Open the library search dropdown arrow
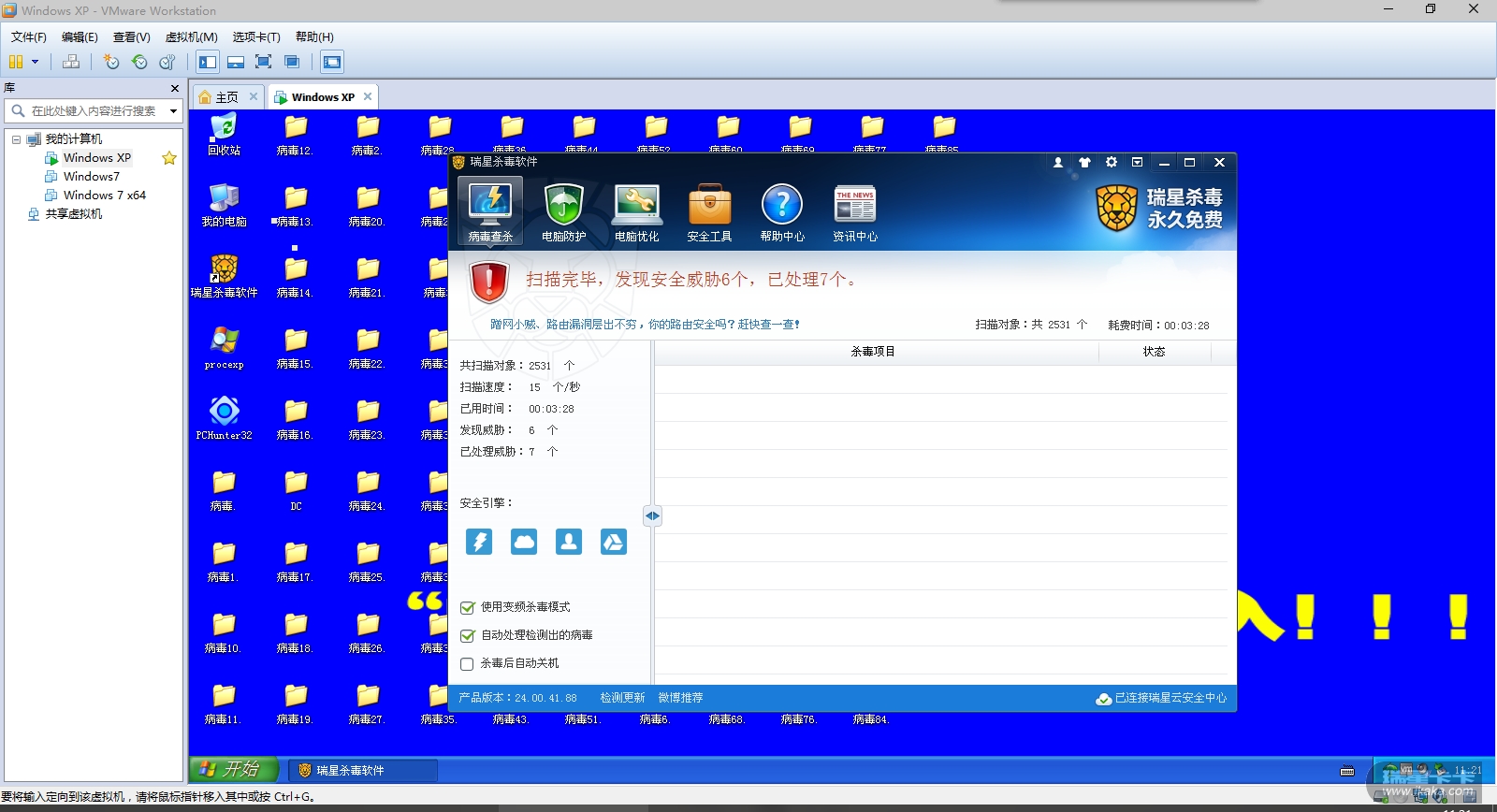The width and height of the screenshot is (1497, 812). [x=173, y=111]
